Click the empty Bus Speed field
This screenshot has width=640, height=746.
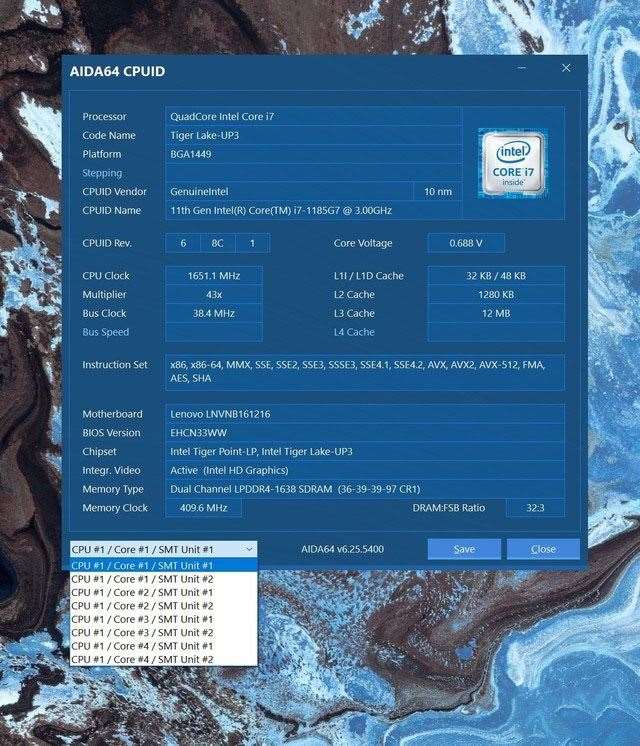coord(214,332)
